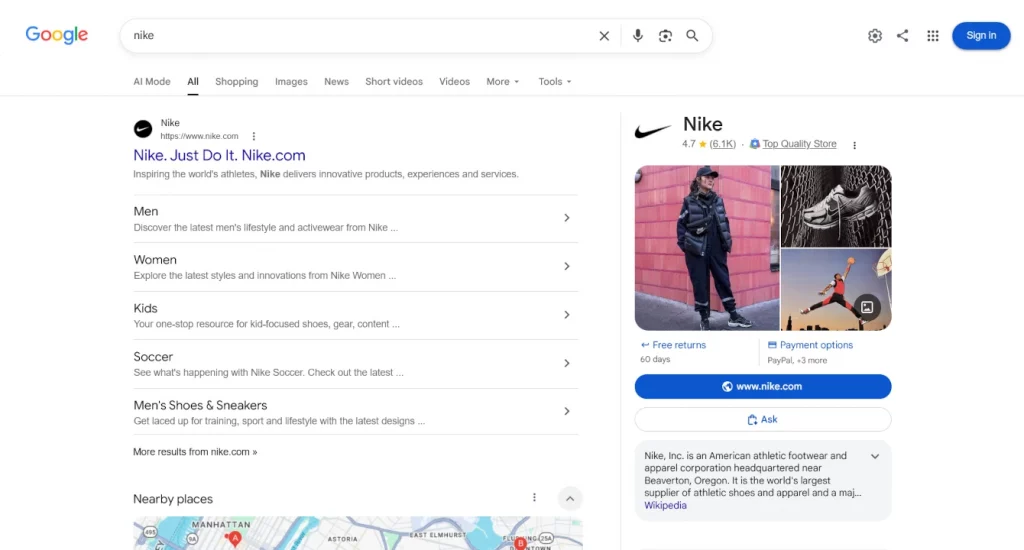Click the Nike title in knowledge panel

pyautogui.click(x=703, y=124)
